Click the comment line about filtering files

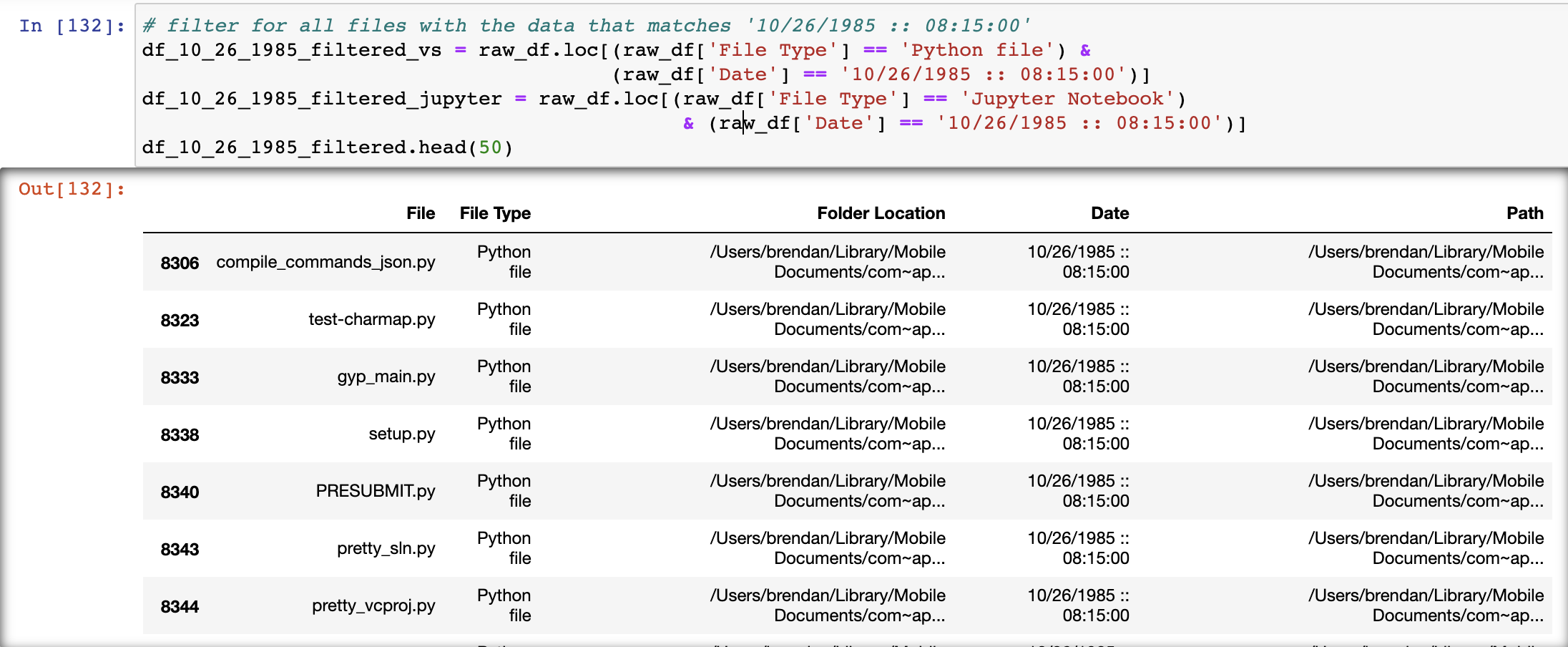click(x=587, y=26)
